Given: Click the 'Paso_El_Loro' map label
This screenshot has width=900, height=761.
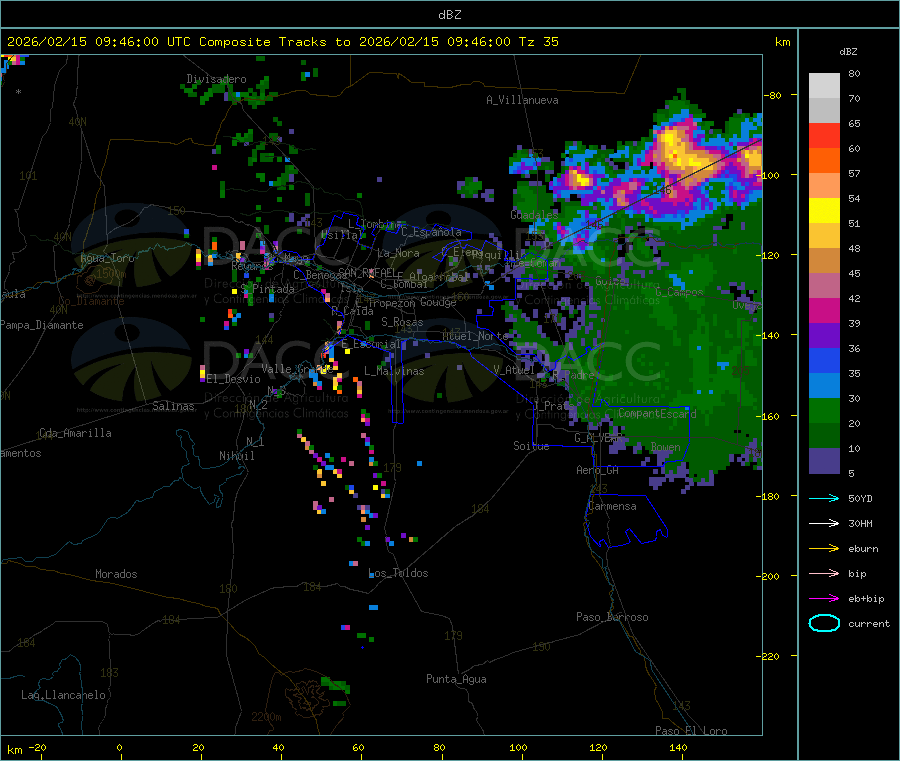Looking at the screenshot, I should pos(692,731).
